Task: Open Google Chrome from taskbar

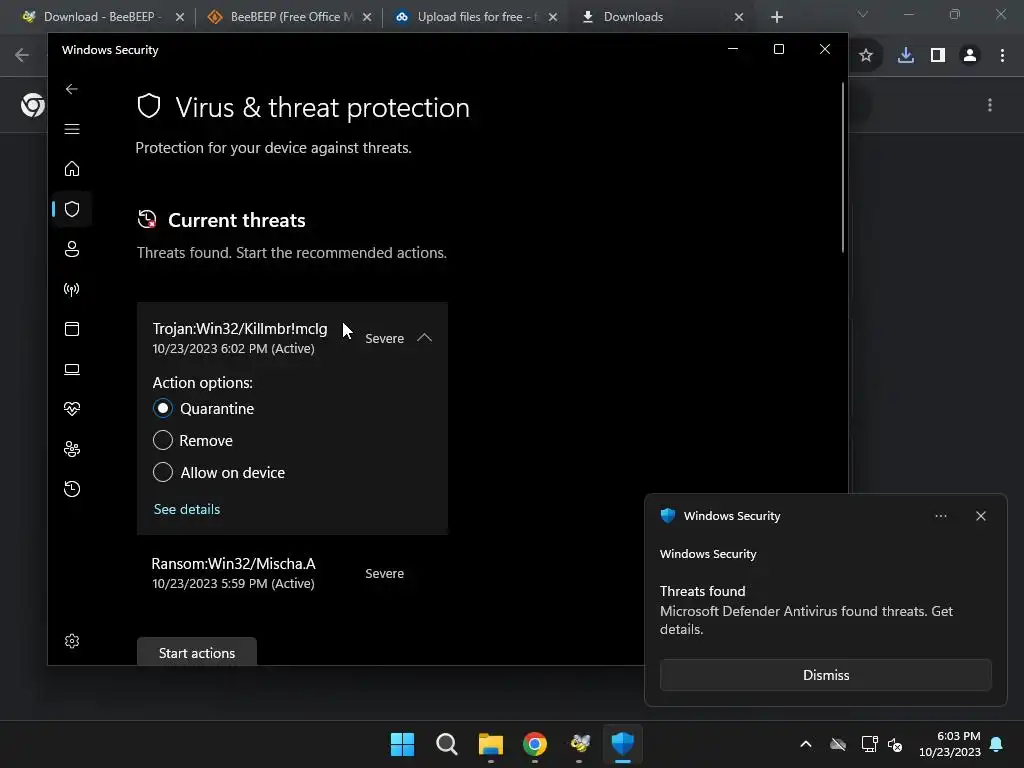Action: coord(535,744)
